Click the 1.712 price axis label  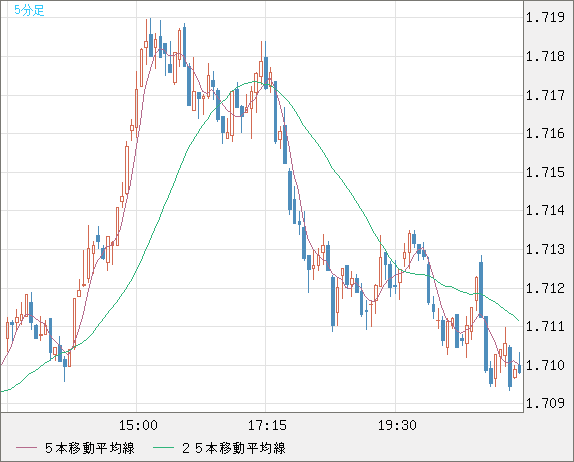click(x=545, y=288)
